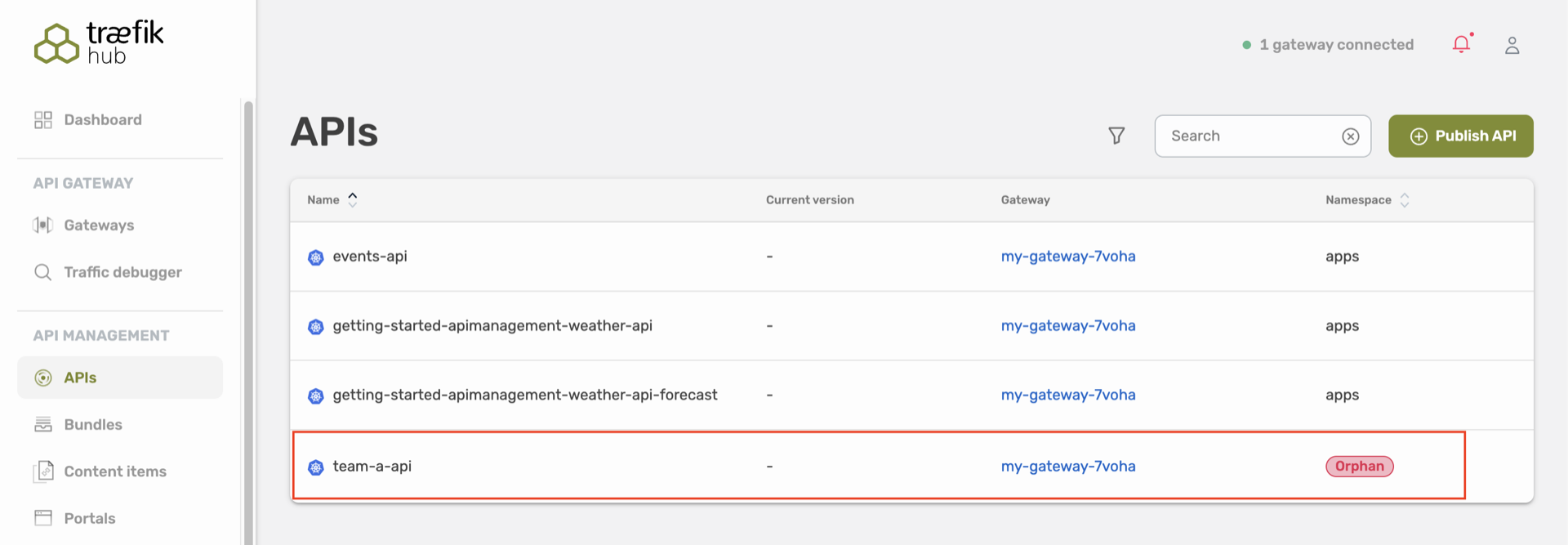
Task: Navigate to Bundles
Action: (120, 424)
